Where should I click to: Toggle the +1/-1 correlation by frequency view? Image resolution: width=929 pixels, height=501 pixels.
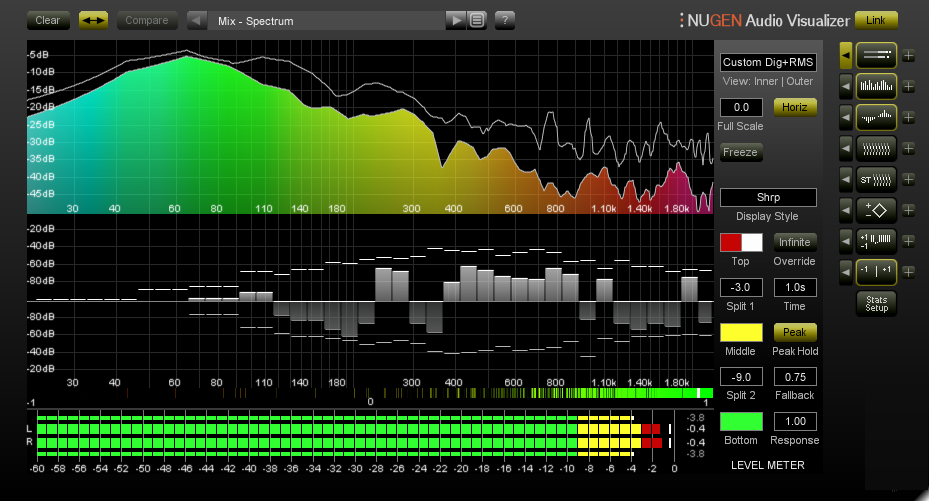click(876, 241)
